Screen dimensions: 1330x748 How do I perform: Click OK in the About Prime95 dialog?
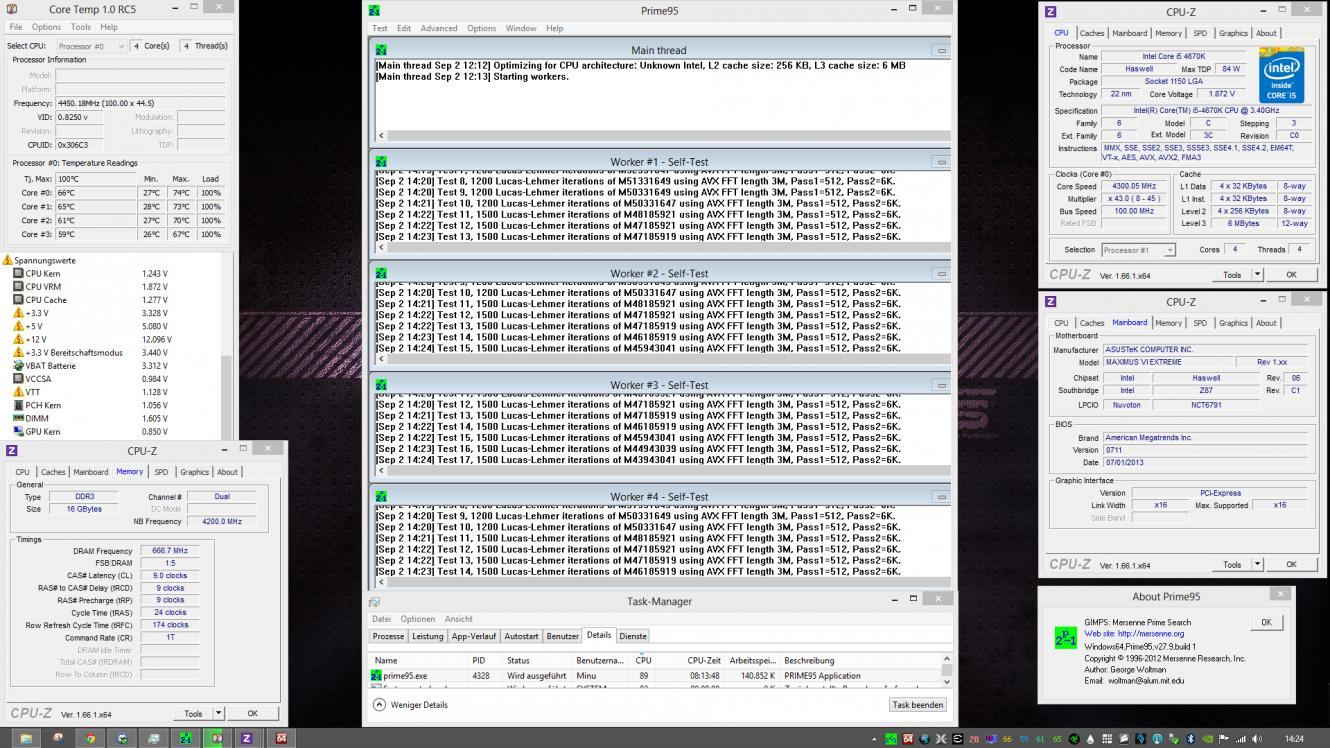coord(1266,622)
